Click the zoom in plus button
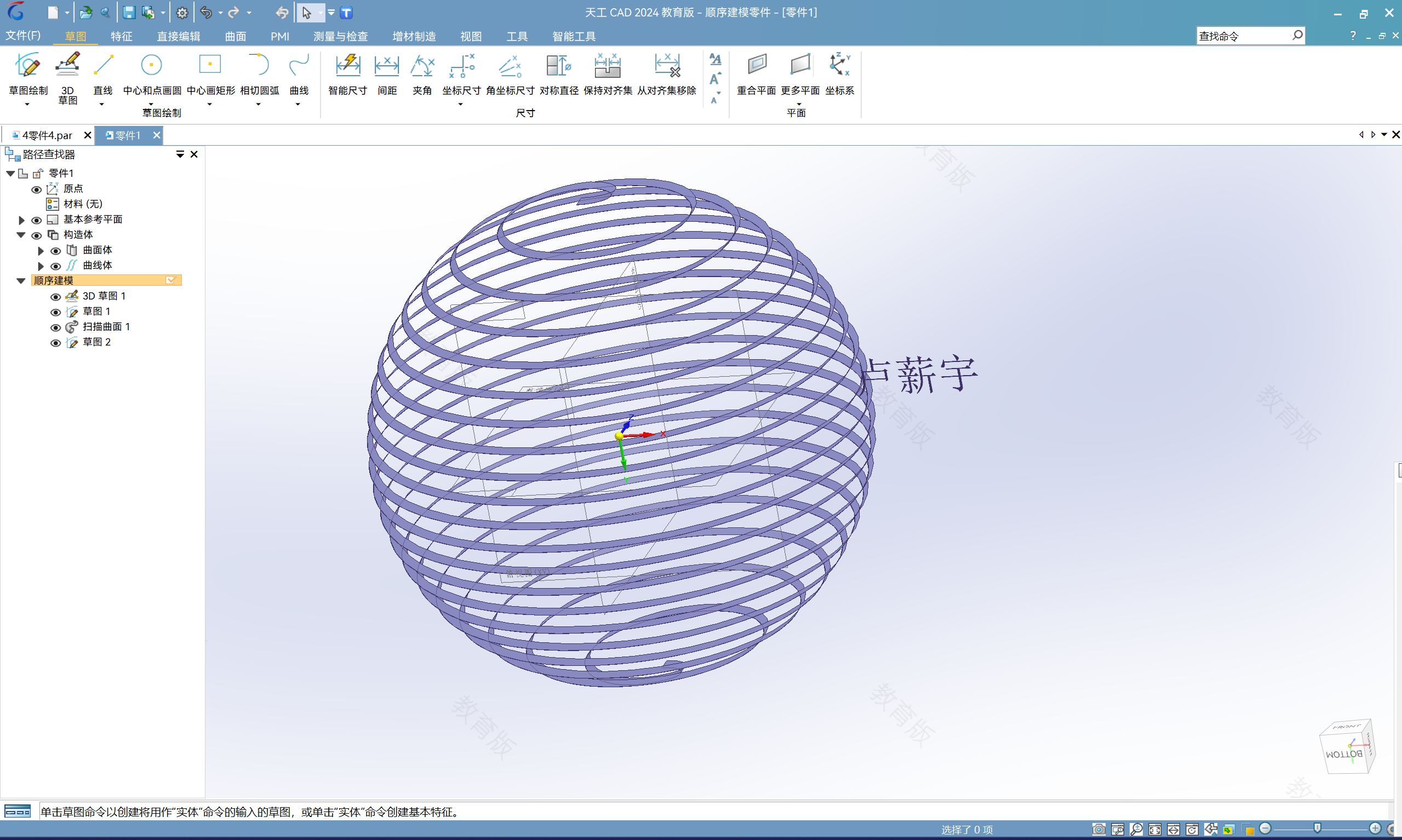 click(x=1375, y=829)
